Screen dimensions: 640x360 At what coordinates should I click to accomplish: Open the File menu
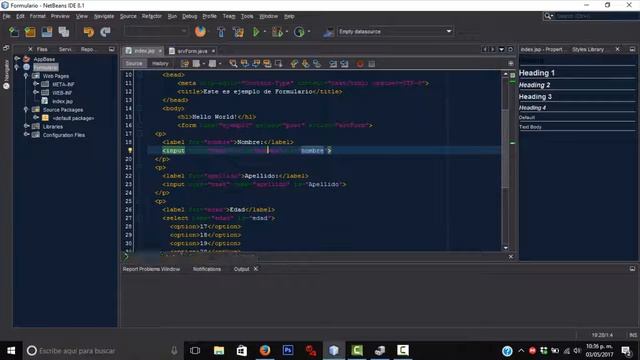(x=7, y=16)
